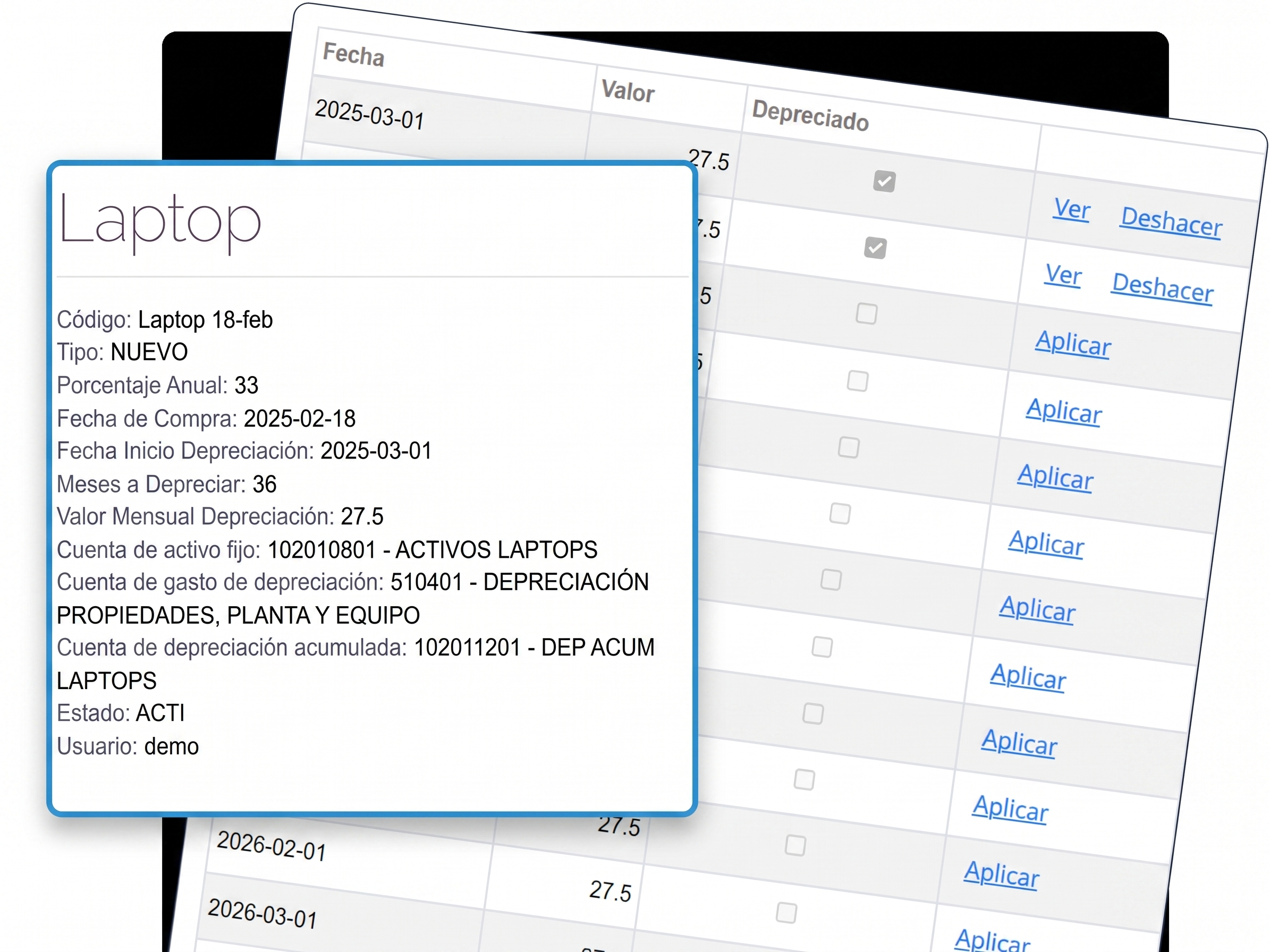Viewport: 1270px width, 952px height.
Task: Click Meses a Depreciar value 36
Action: 265,484
